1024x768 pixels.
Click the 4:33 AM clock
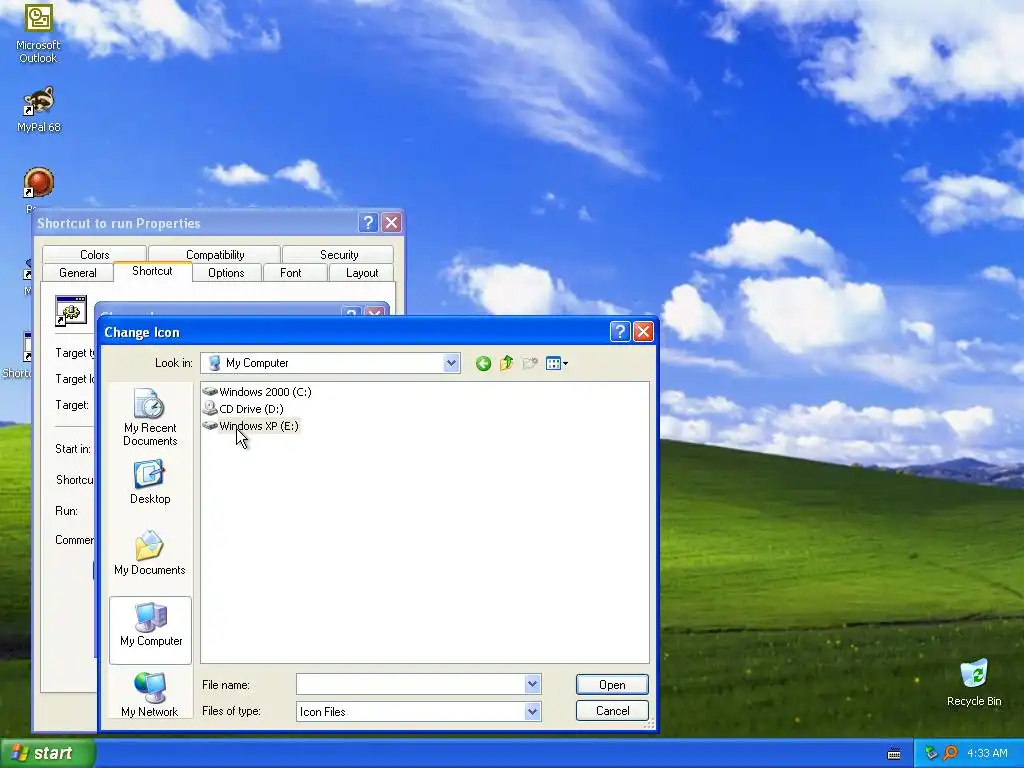coord(987,753)
